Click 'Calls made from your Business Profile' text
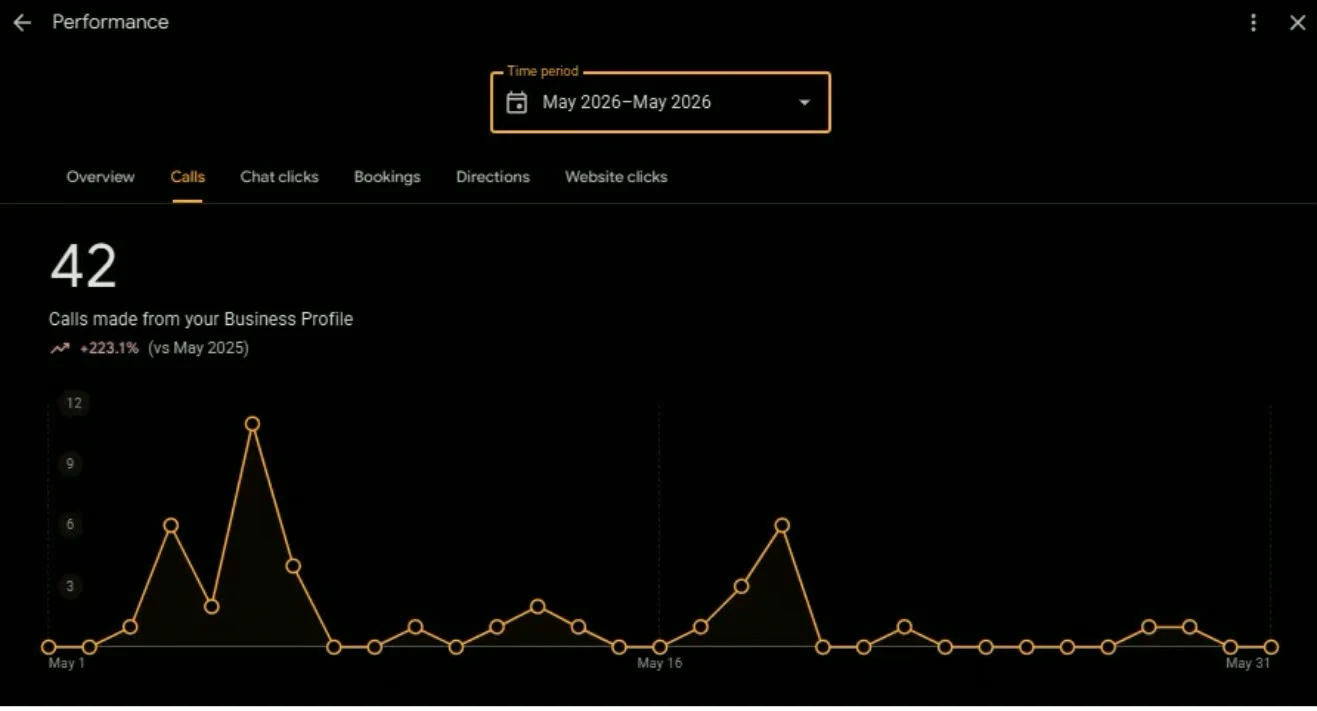The image size is (1317, 711). (x=201, y=319)
